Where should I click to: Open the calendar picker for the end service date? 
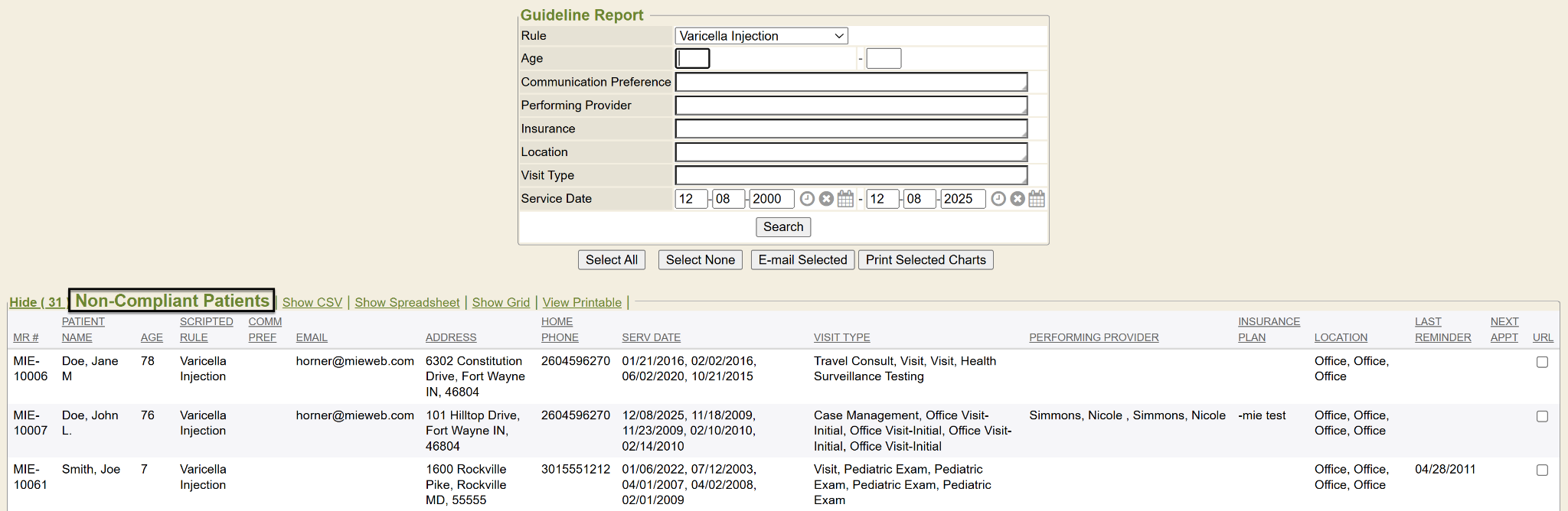point(1037,199)
